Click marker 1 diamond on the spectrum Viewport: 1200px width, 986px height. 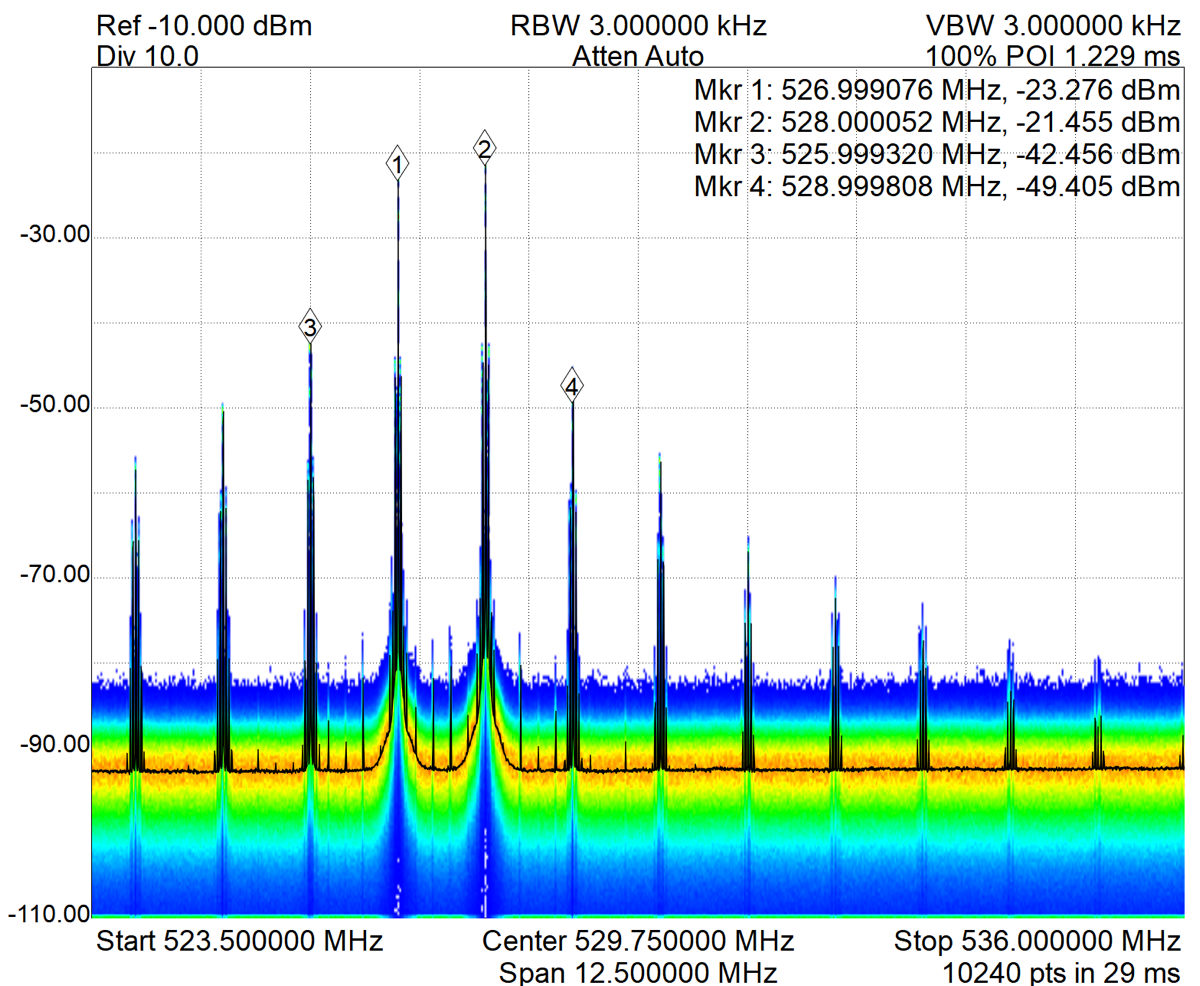coord(398,164)
